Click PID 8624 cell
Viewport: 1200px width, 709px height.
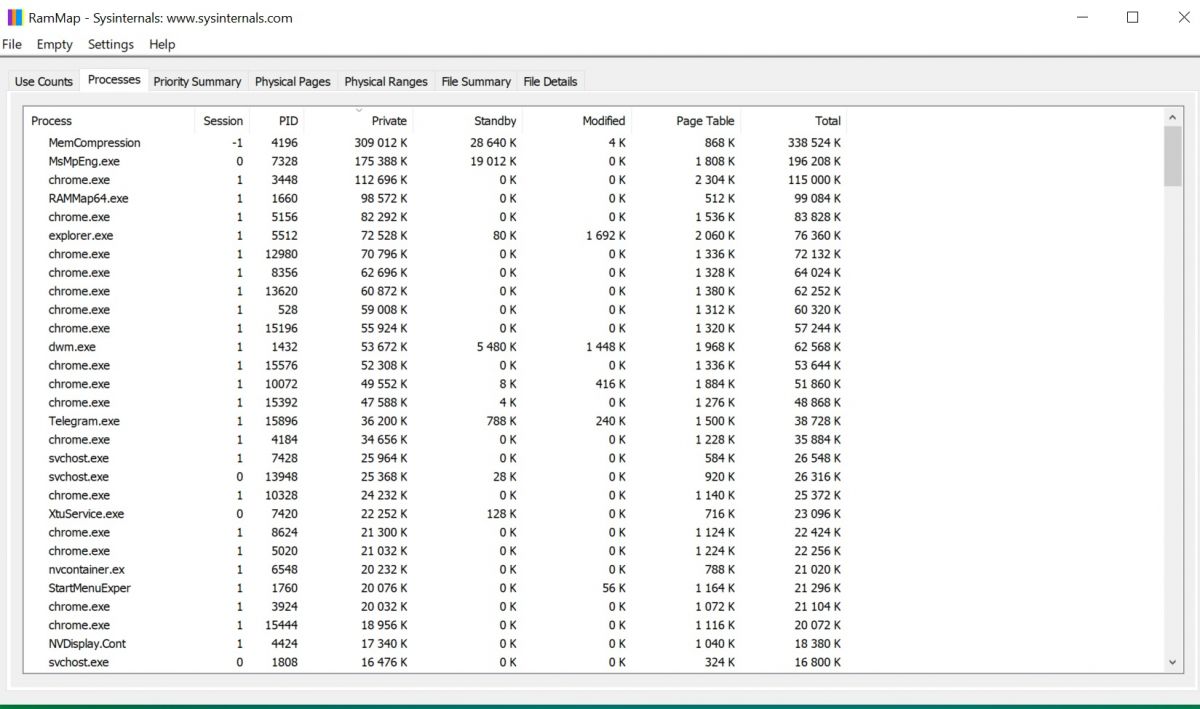pos(284,532)
